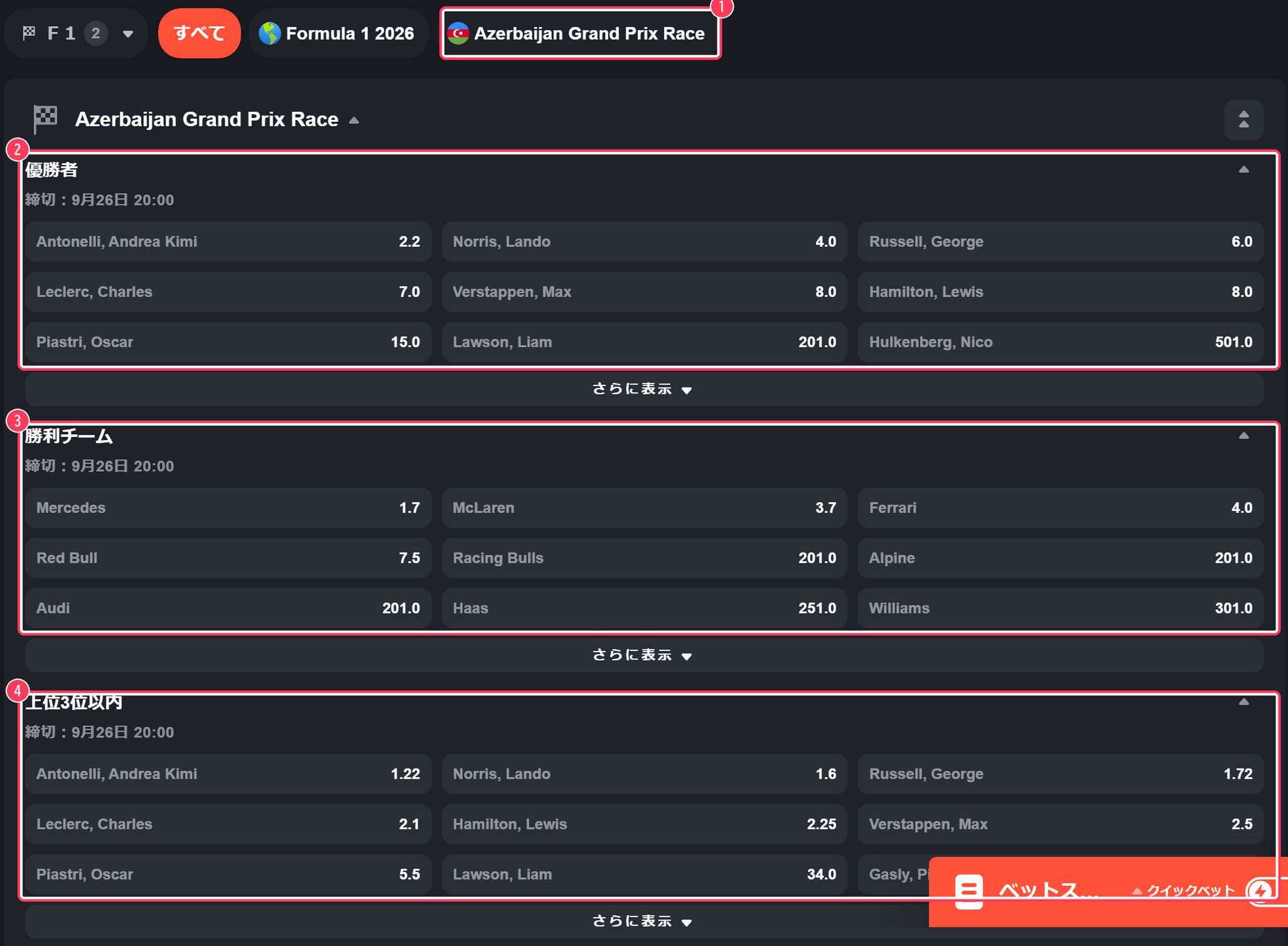Collapse the 優勝者 market section
1288x946 pixels.
1243,169
